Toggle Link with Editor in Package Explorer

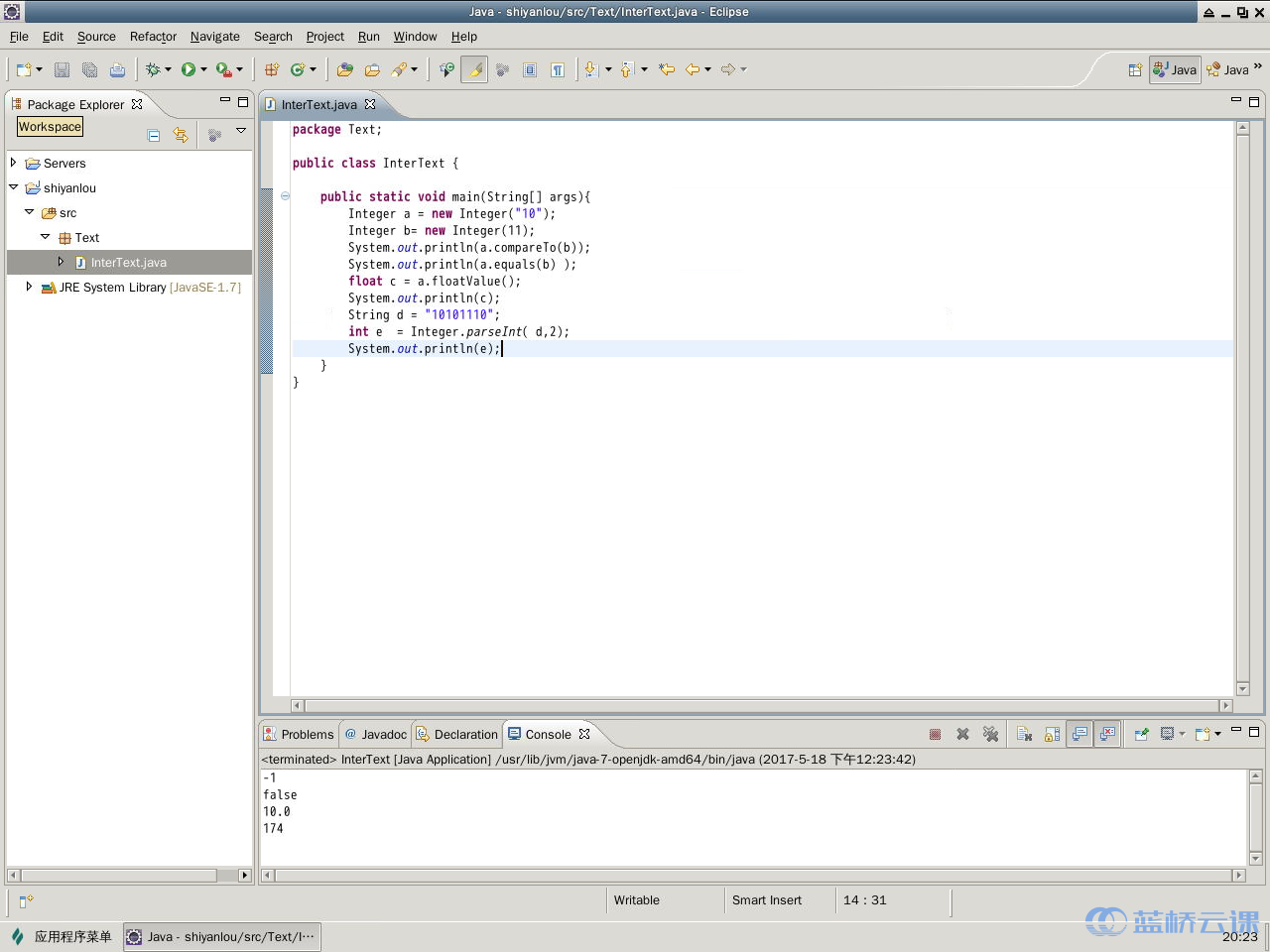pyautogui.click(x=181, y=135)
